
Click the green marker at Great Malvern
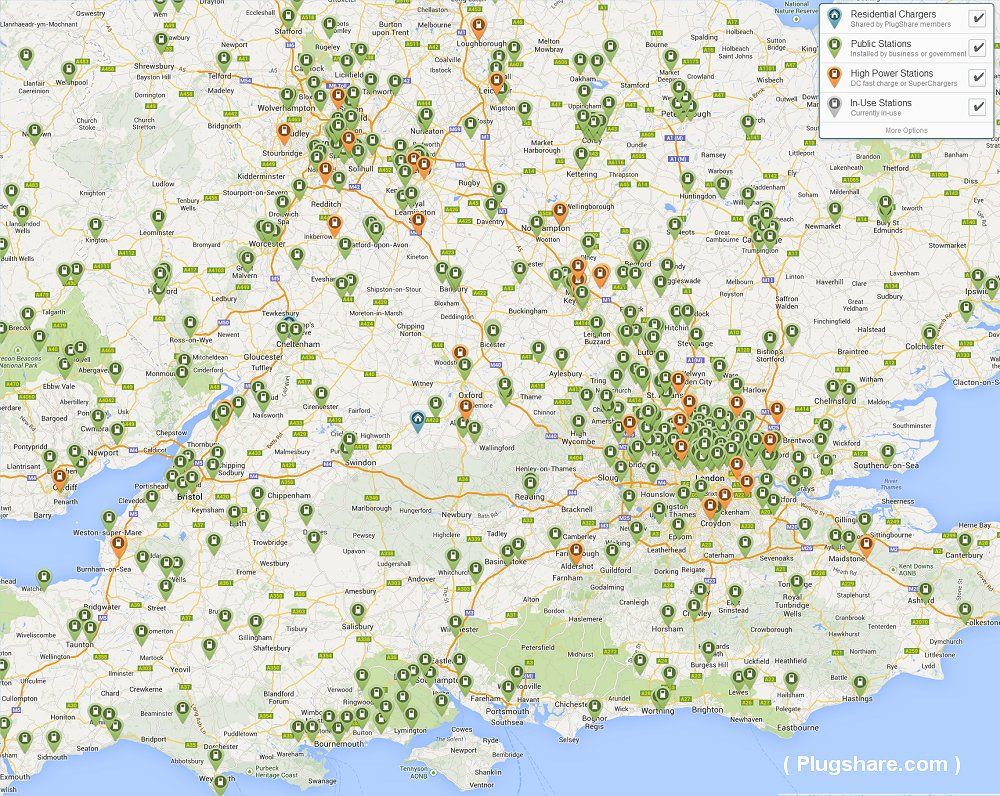point(247,260)
